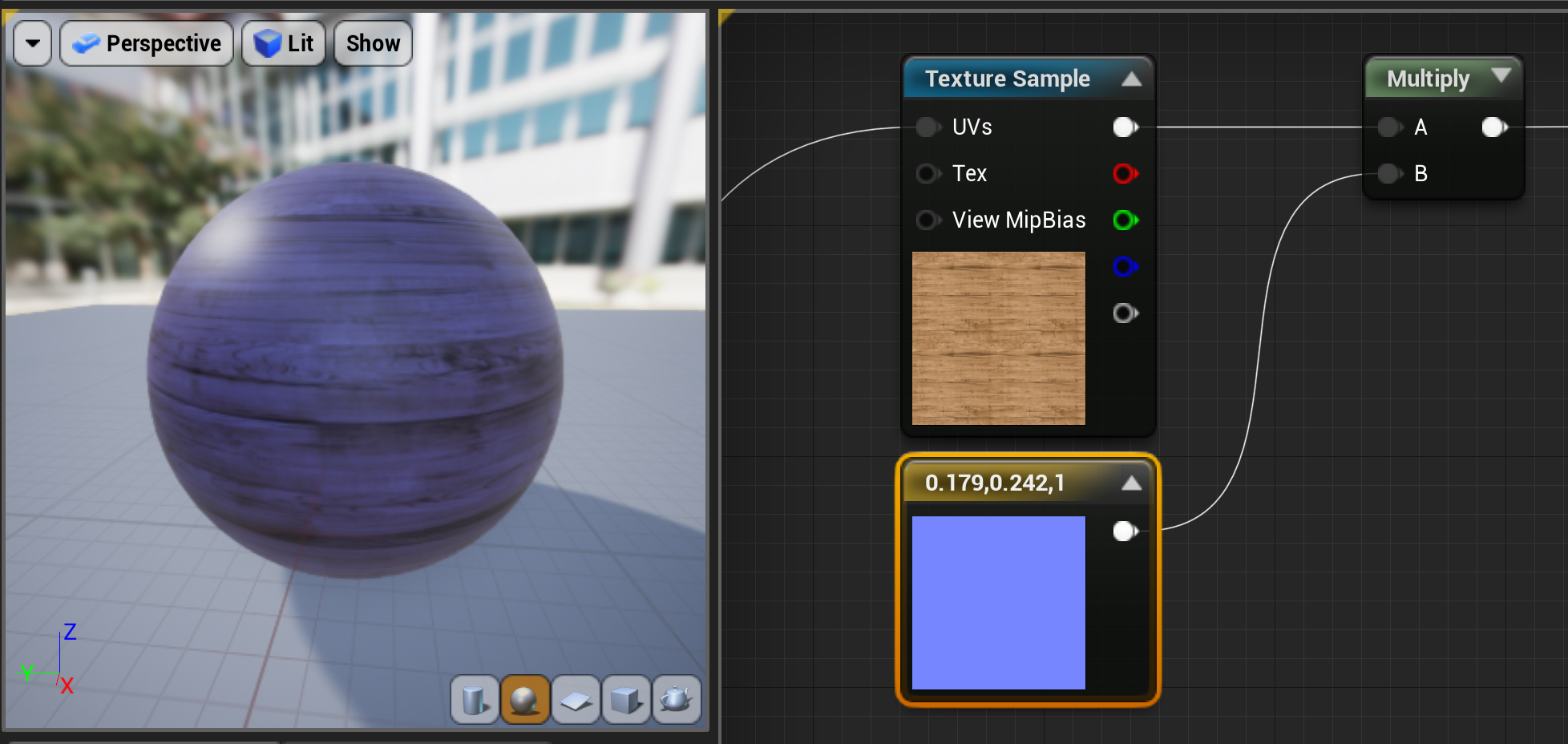Open the Perspective view mode menu
The image size is (1568, 744).
click(147, 43)
